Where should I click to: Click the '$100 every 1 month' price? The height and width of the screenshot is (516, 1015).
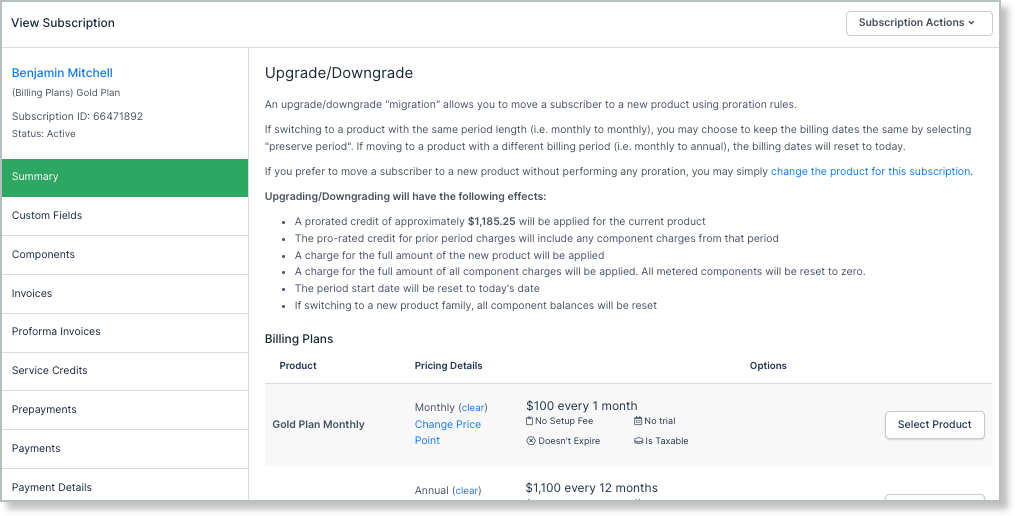point(581,406)
